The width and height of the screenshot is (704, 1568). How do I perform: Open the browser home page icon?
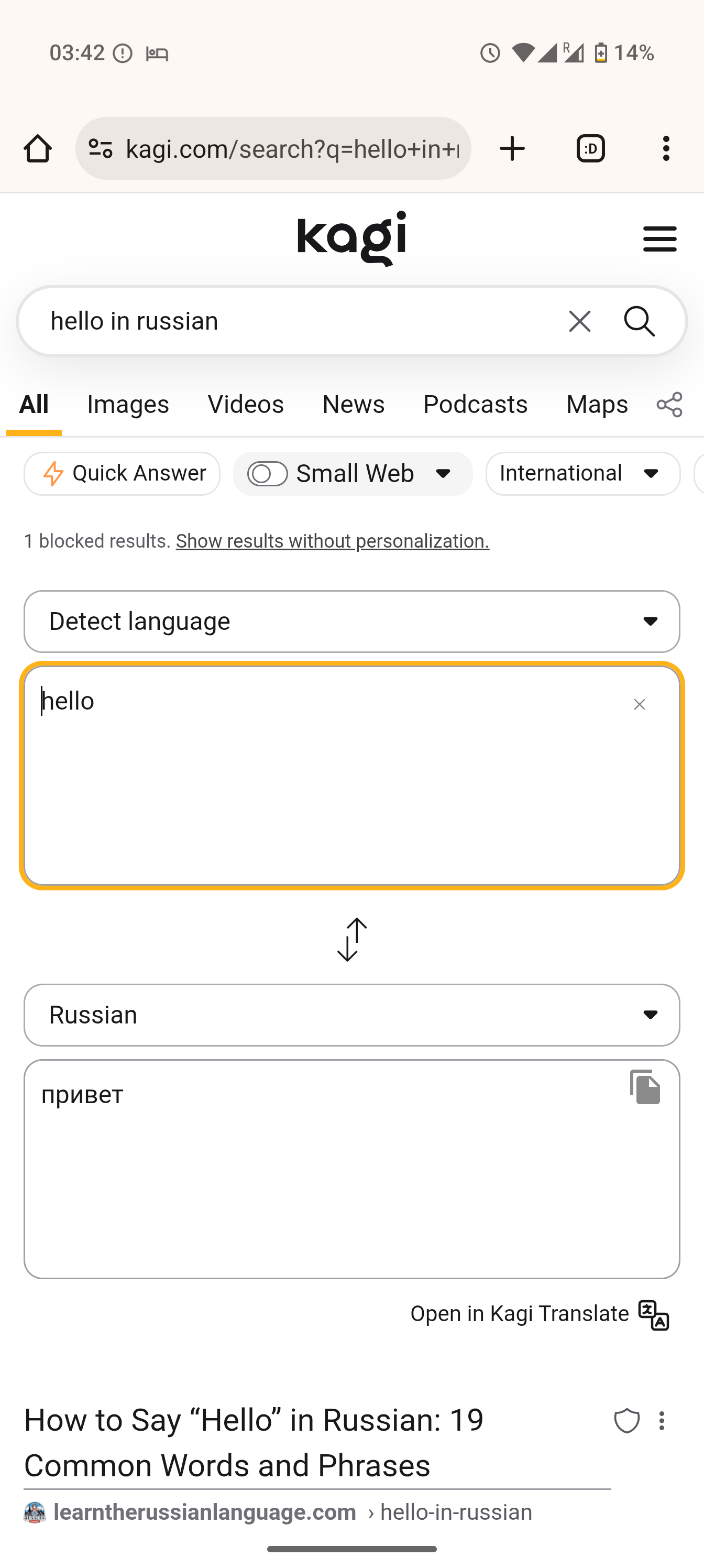pos(38,148)
